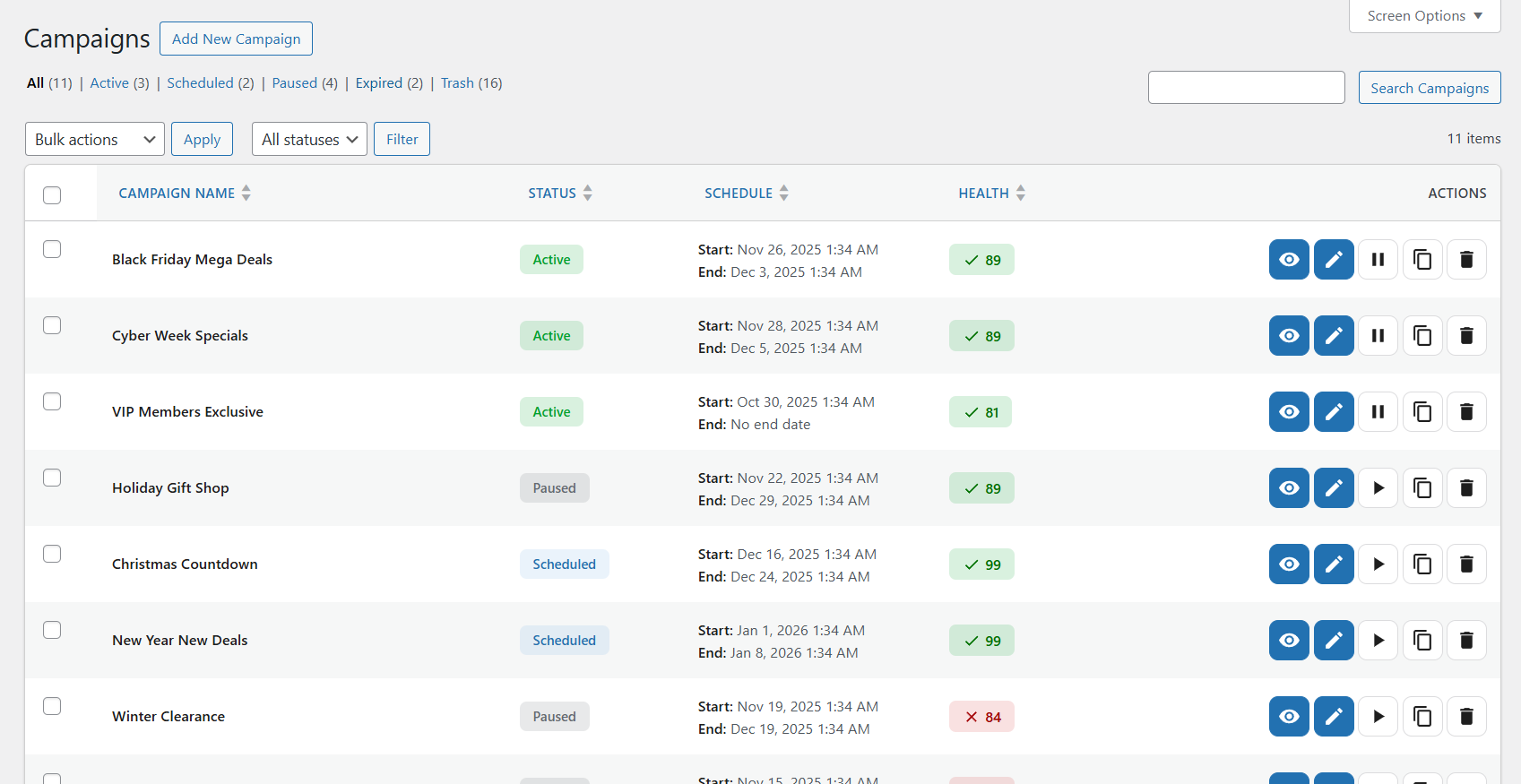View the Cyber Week Specials campaign

click(x=1289, y=336)
